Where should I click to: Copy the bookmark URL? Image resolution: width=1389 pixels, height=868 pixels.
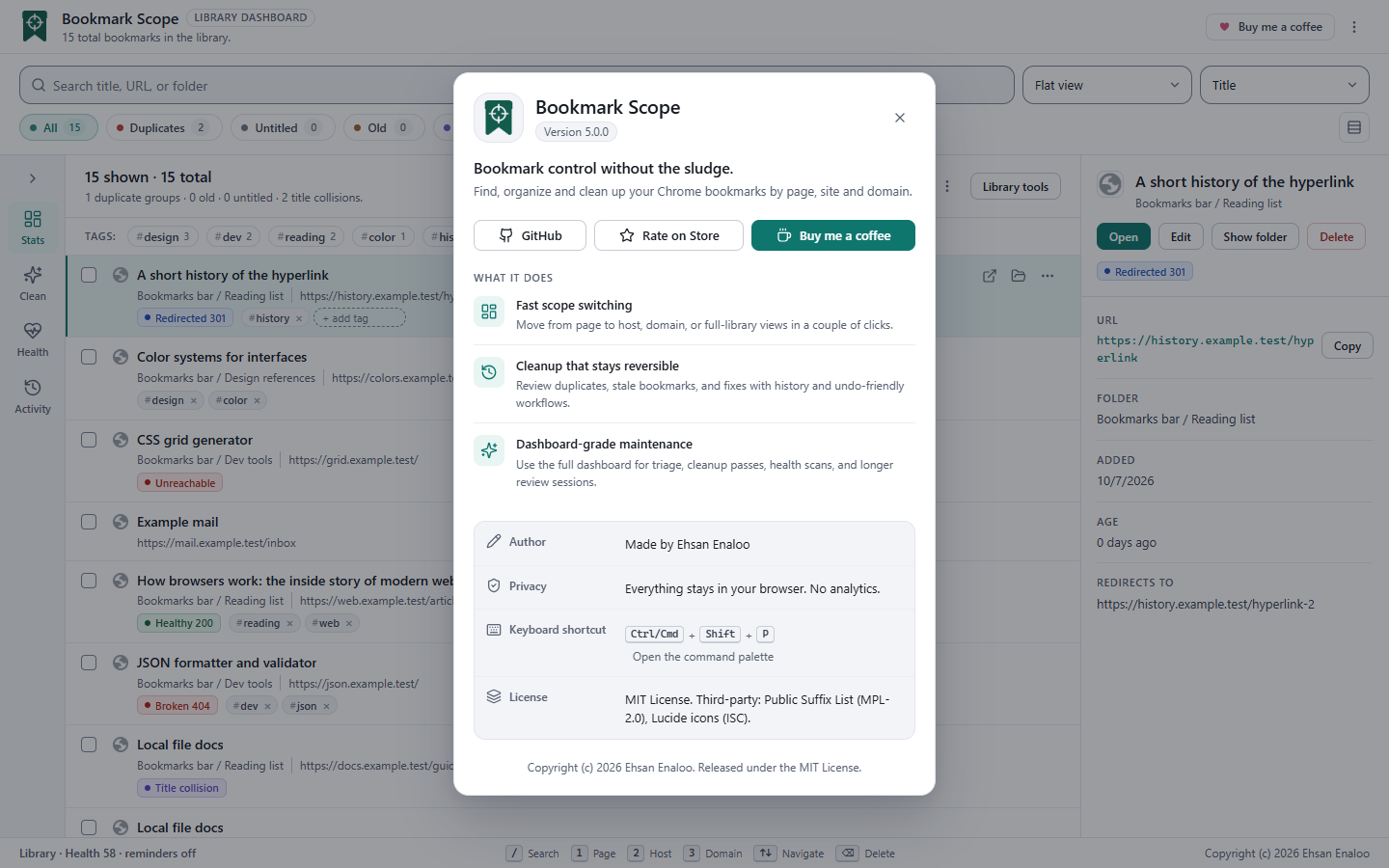coord(1347,345)
